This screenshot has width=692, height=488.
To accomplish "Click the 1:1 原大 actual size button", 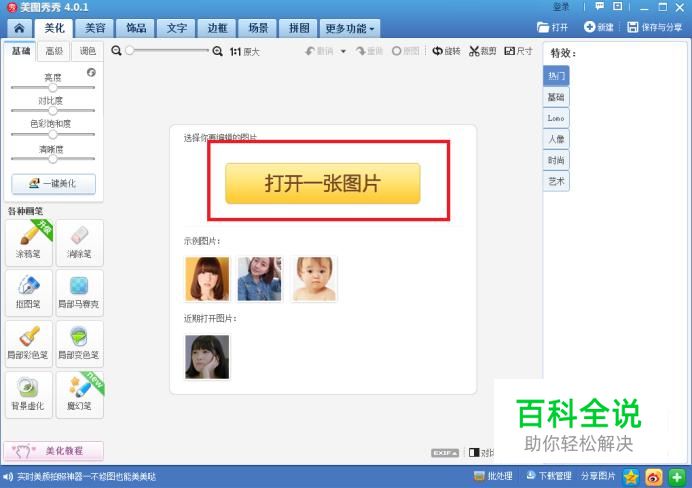I will click(x=244, y=52).
